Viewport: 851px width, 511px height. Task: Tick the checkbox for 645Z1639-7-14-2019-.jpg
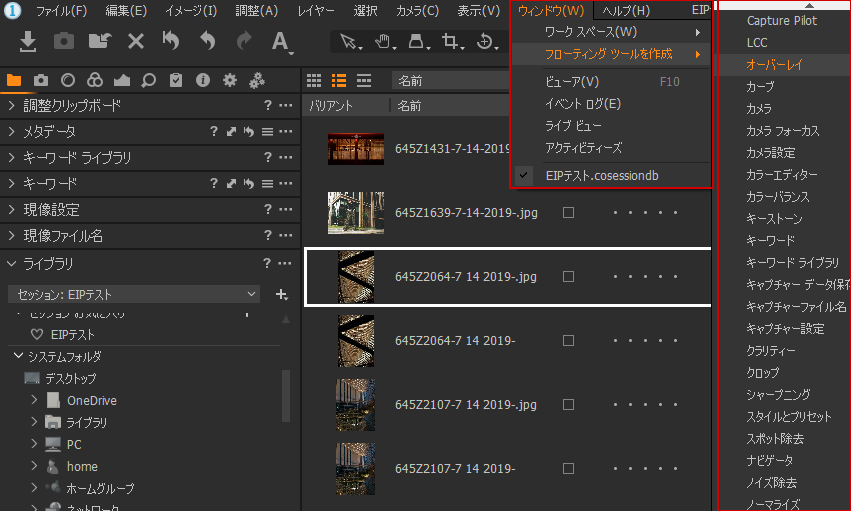[568, 213]
